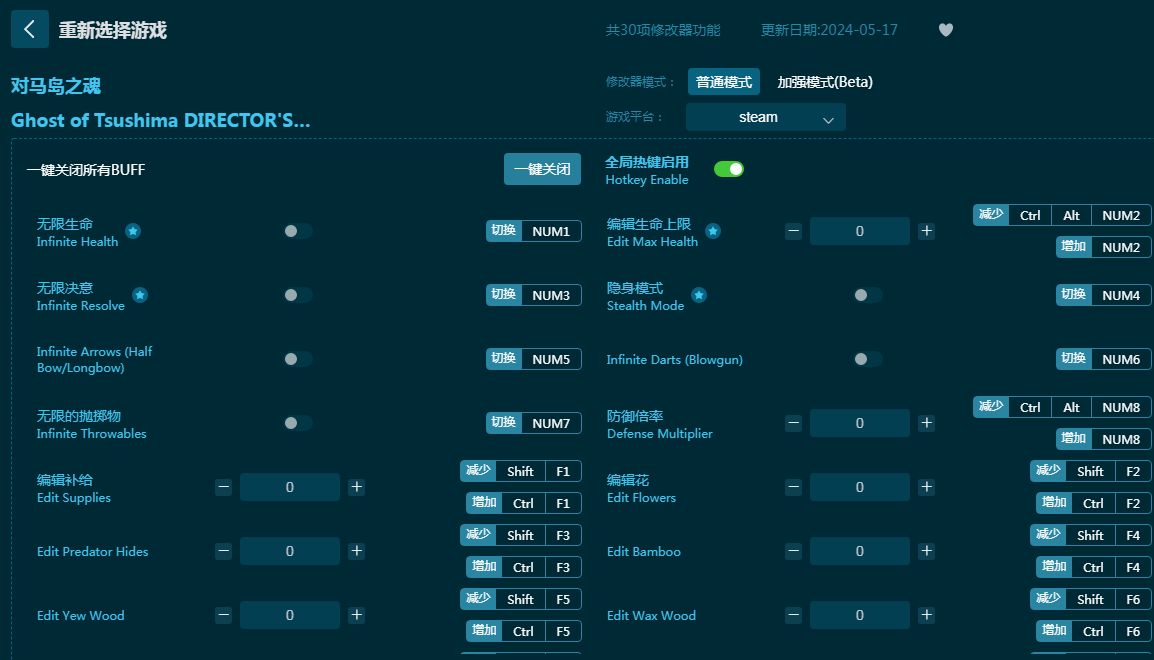
Task: Decrease Edit Supplies value with minus
Action: tap(224, 487)
